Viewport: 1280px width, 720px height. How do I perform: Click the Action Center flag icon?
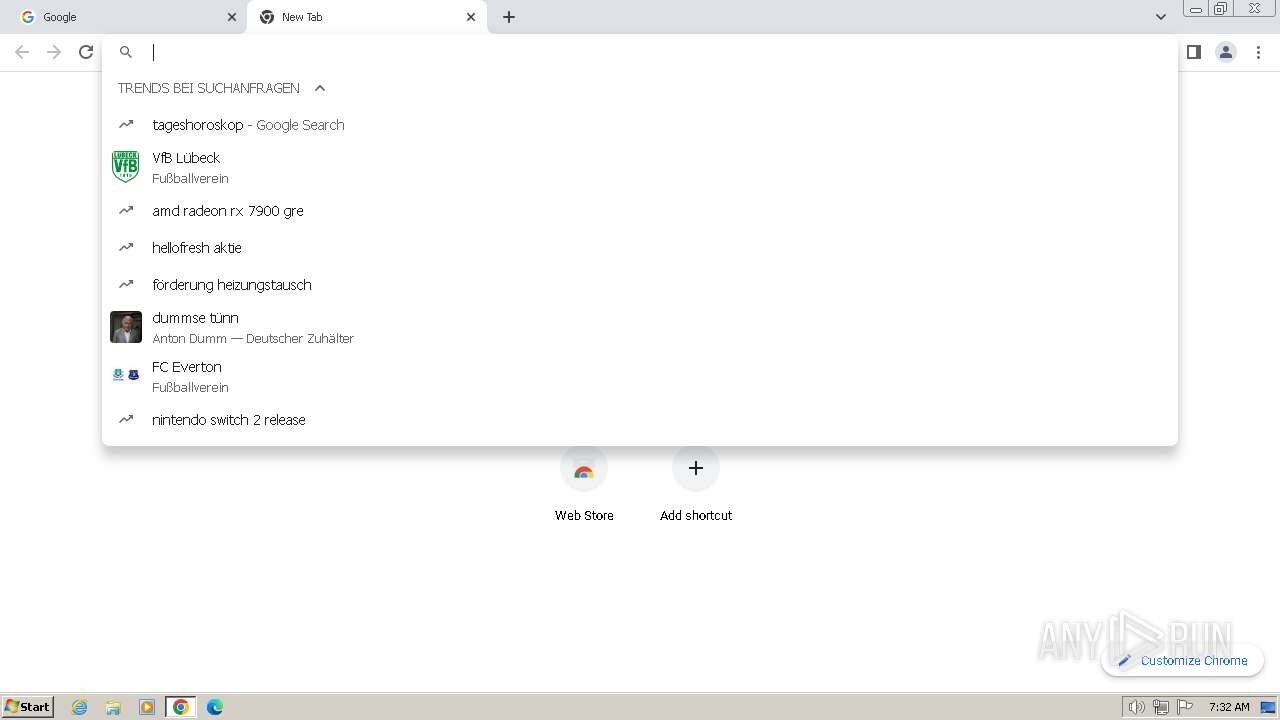(x=1185, y=707)
